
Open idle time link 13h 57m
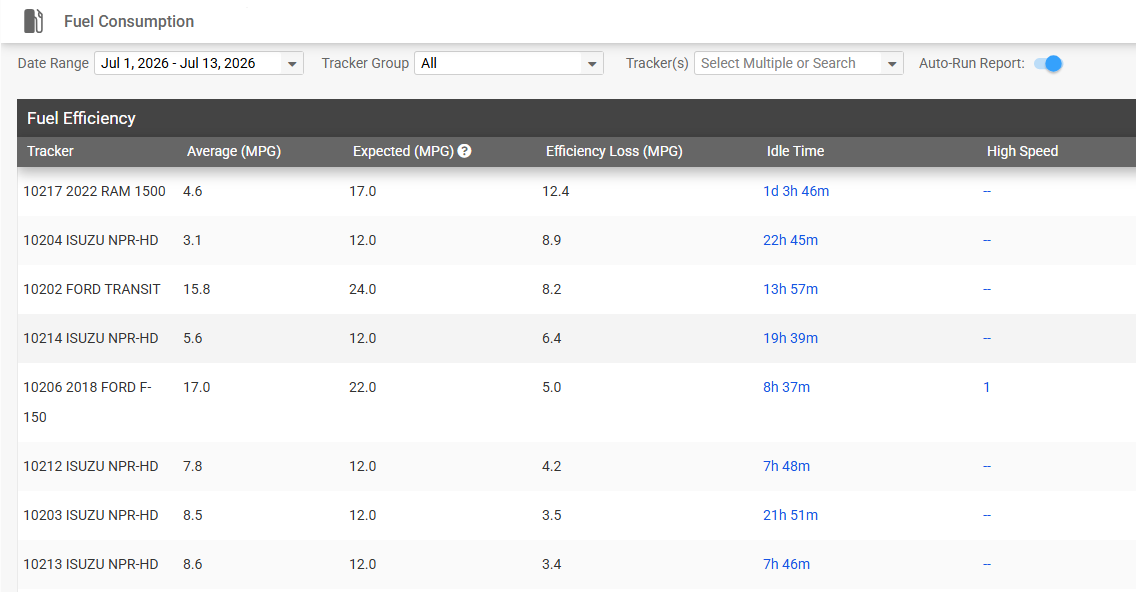[x=790, y=289]
